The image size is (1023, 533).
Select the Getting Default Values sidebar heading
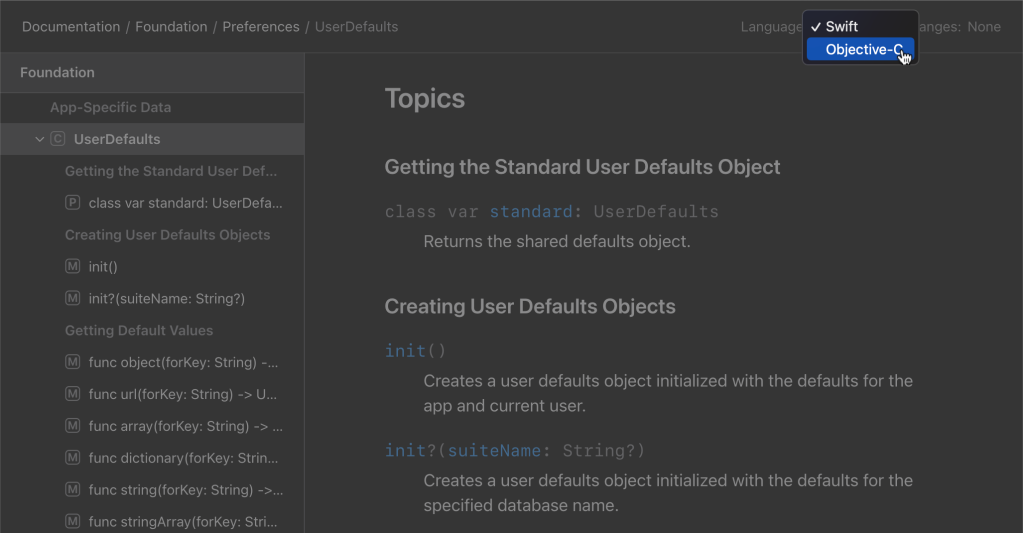(139, 331)
